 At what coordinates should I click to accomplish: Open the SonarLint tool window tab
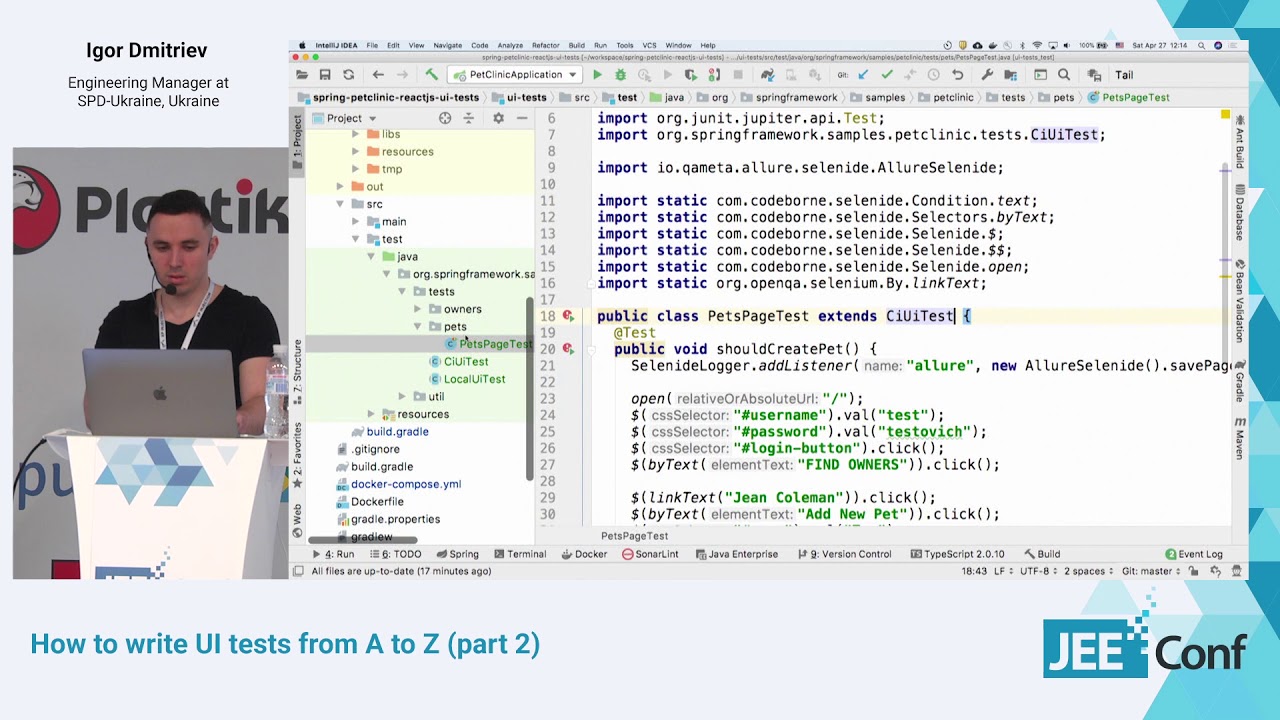tap(650, 554)
